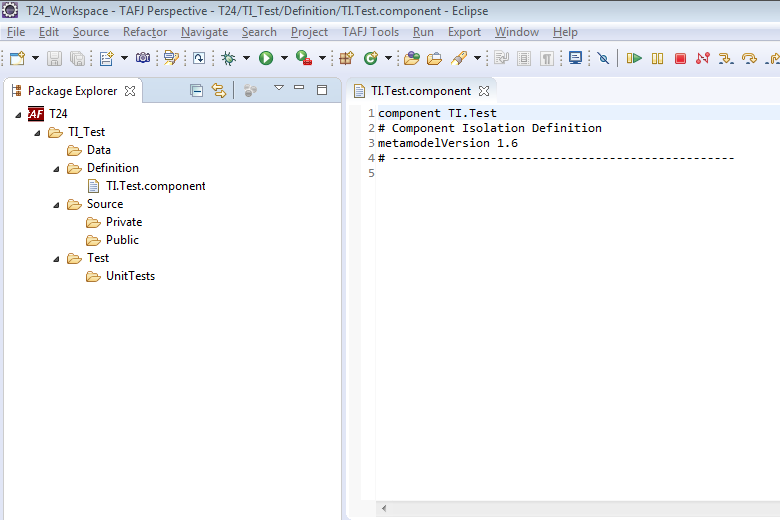The image size is (780, 520).
Task: Select the UnitTests folder
Action: coord(130,276)
